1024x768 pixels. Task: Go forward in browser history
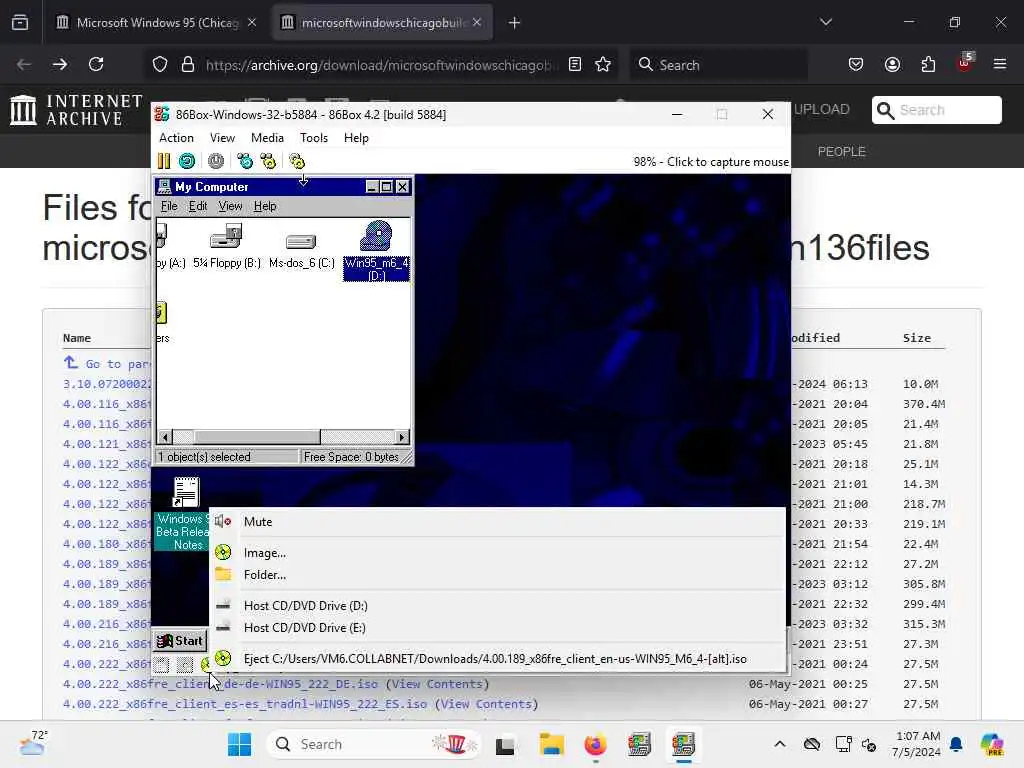tap(60, 65)
